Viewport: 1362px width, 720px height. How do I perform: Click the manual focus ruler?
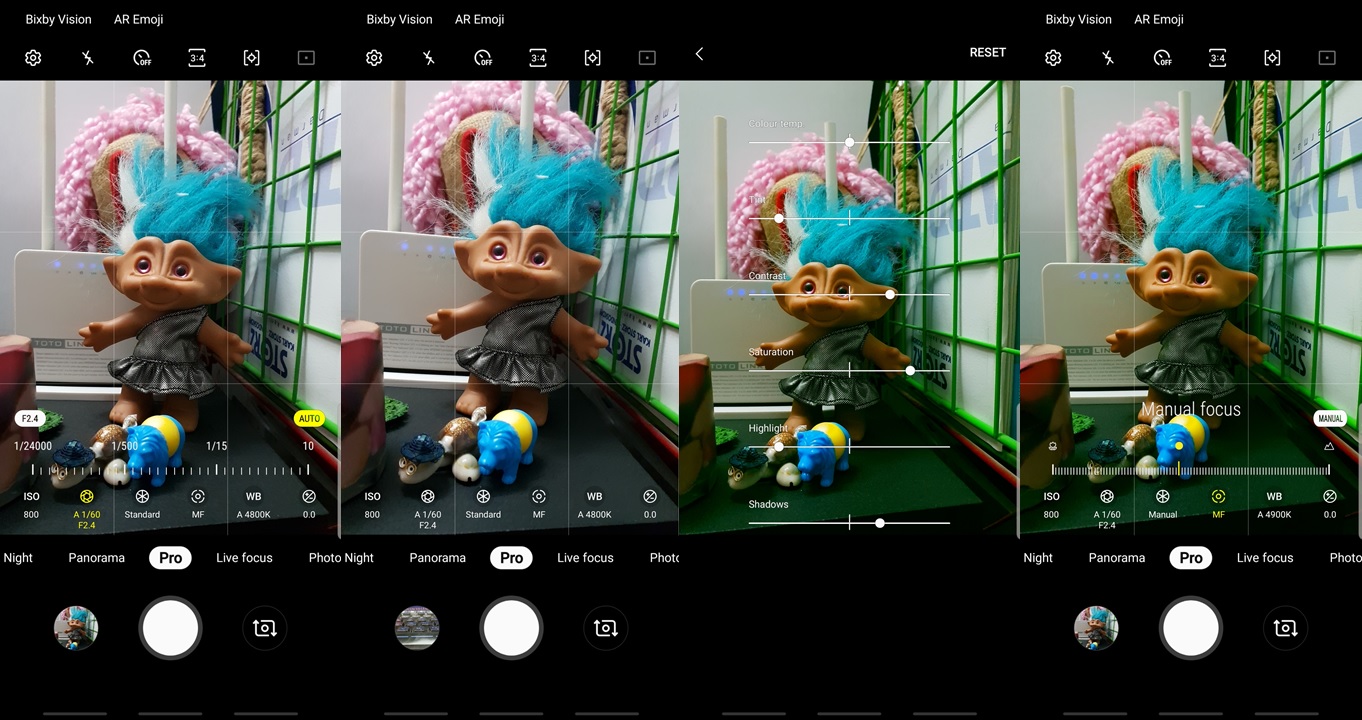point(1190,470)
